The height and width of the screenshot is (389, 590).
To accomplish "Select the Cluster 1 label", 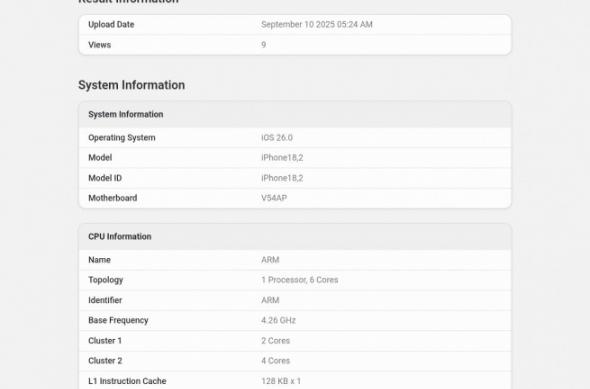I will pyautogui.click(x=105, y=340).
